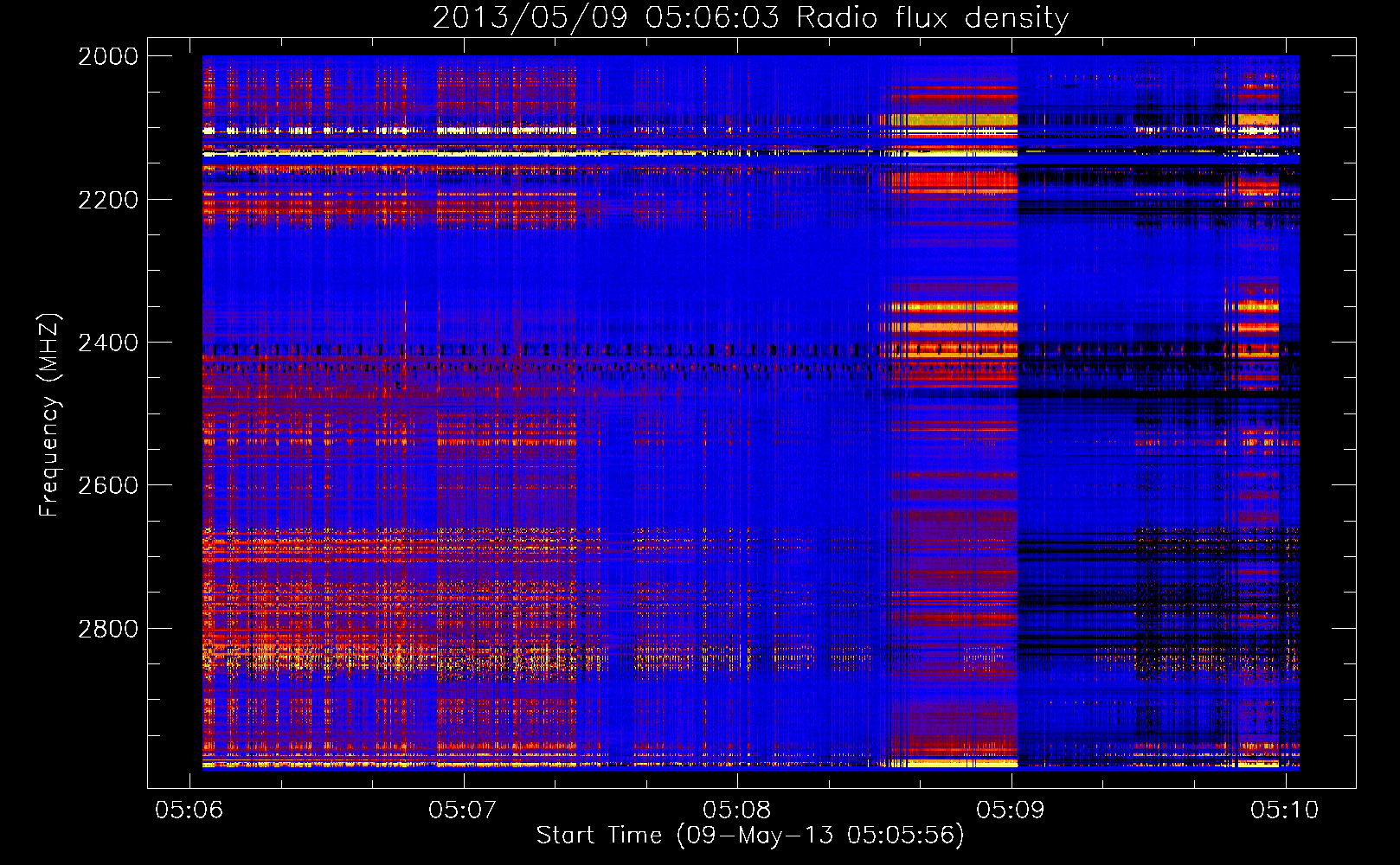Select the 2000 frequency axis label
This screenshot has width=1400, height=865.
tap(108, 56)
